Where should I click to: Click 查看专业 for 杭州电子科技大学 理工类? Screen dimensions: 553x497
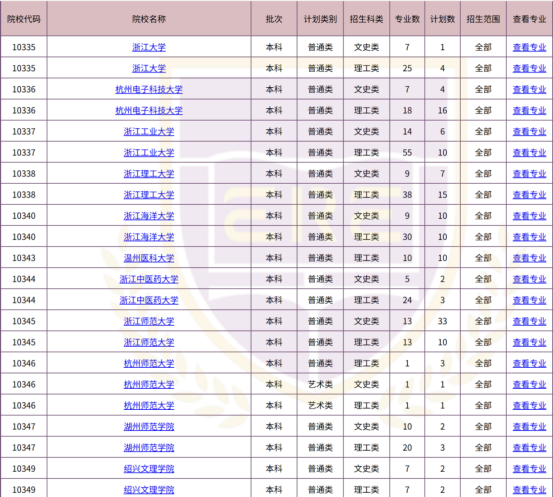(x=529, y=111)
